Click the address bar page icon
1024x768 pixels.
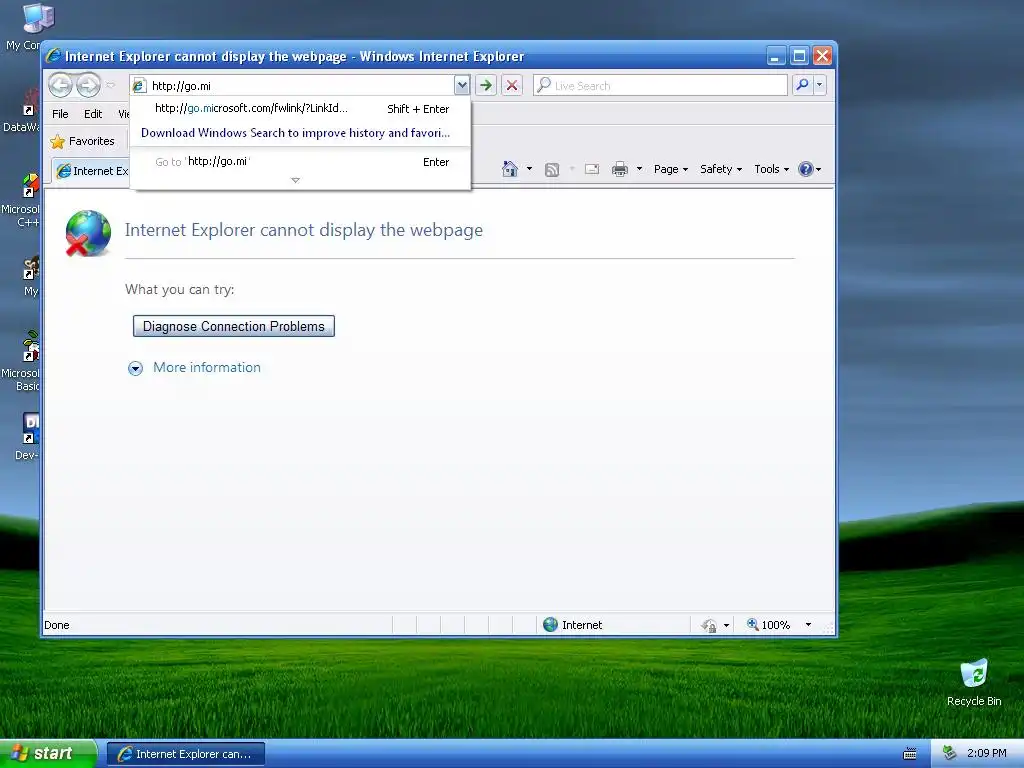click(139, 86)
